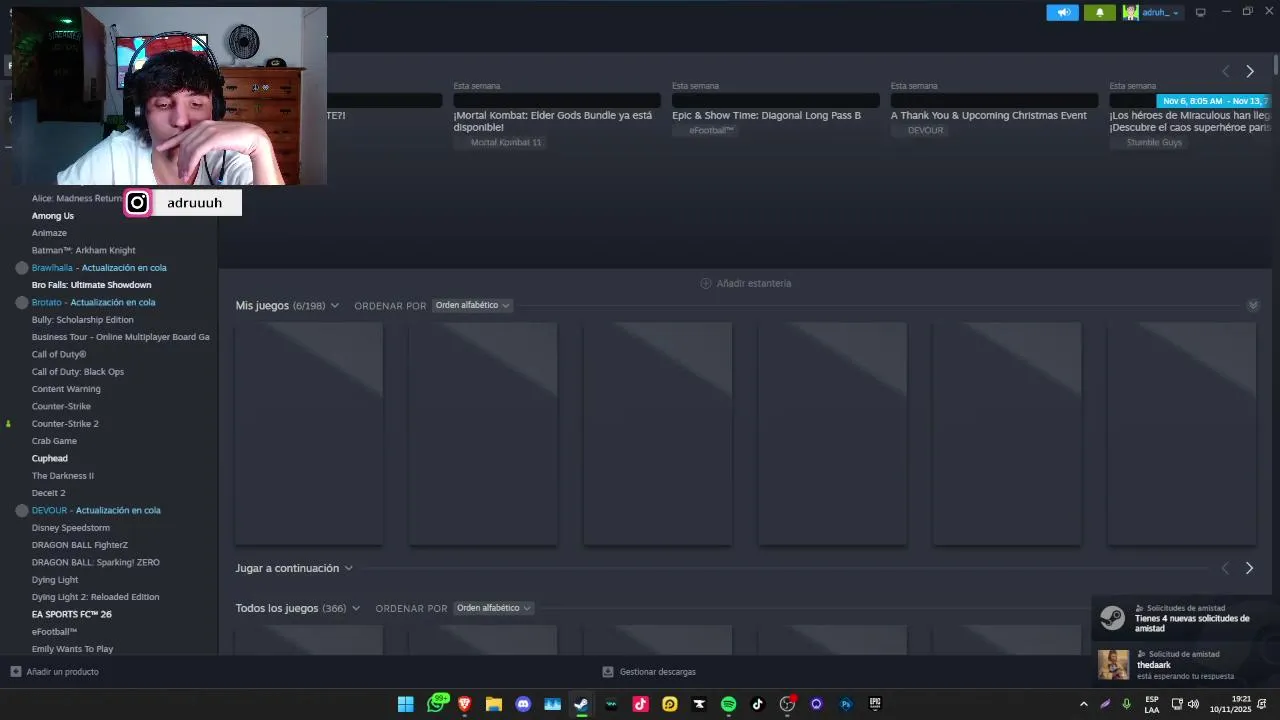Image resolution: width=1280 pixels, height=720 pixels.
Task: Select Dying Light 2: Reloaded Edition
Action: (x=95, y=597)
